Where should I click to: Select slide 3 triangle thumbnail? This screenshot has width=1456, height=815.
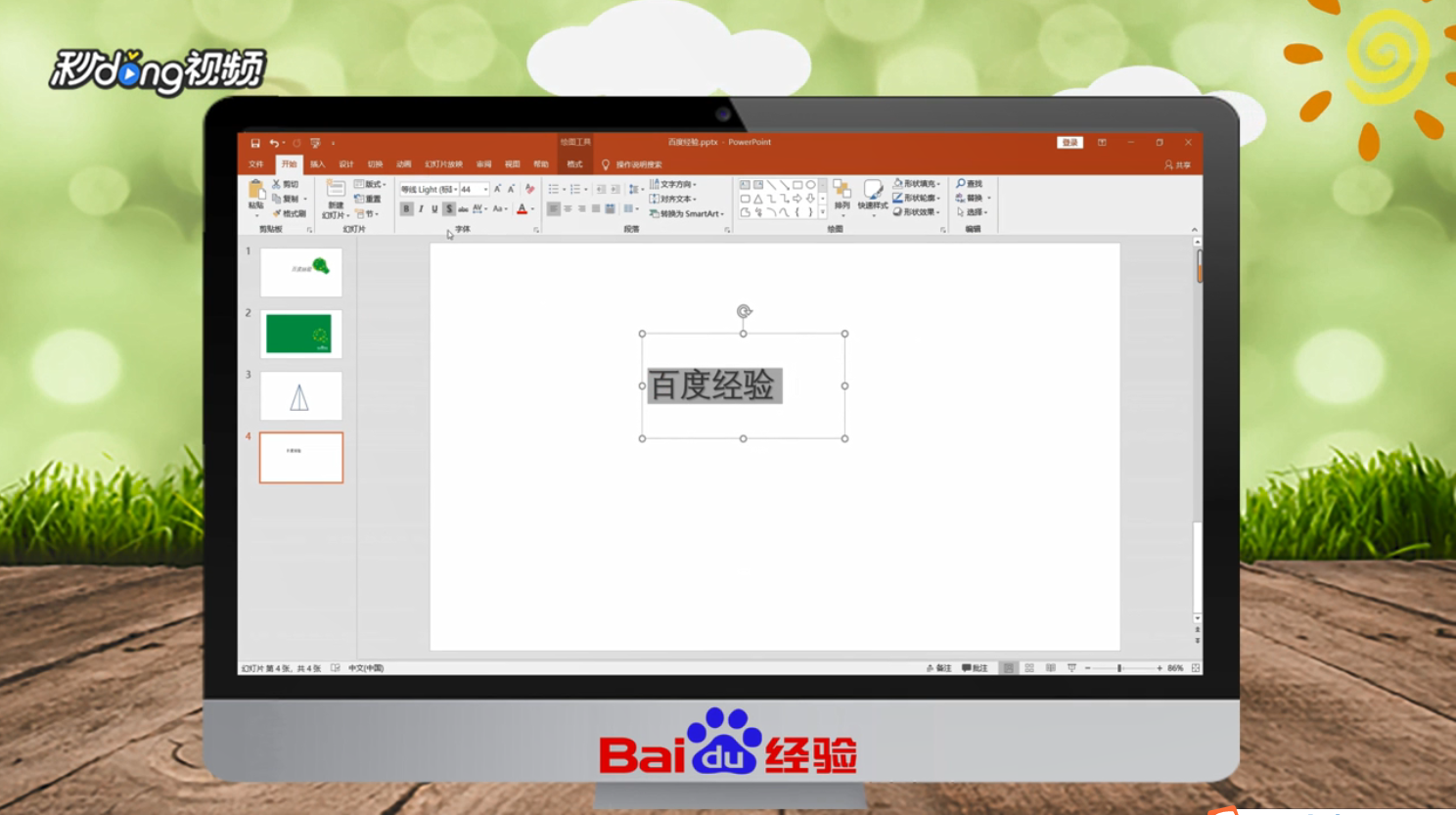(x=300, y=396)
